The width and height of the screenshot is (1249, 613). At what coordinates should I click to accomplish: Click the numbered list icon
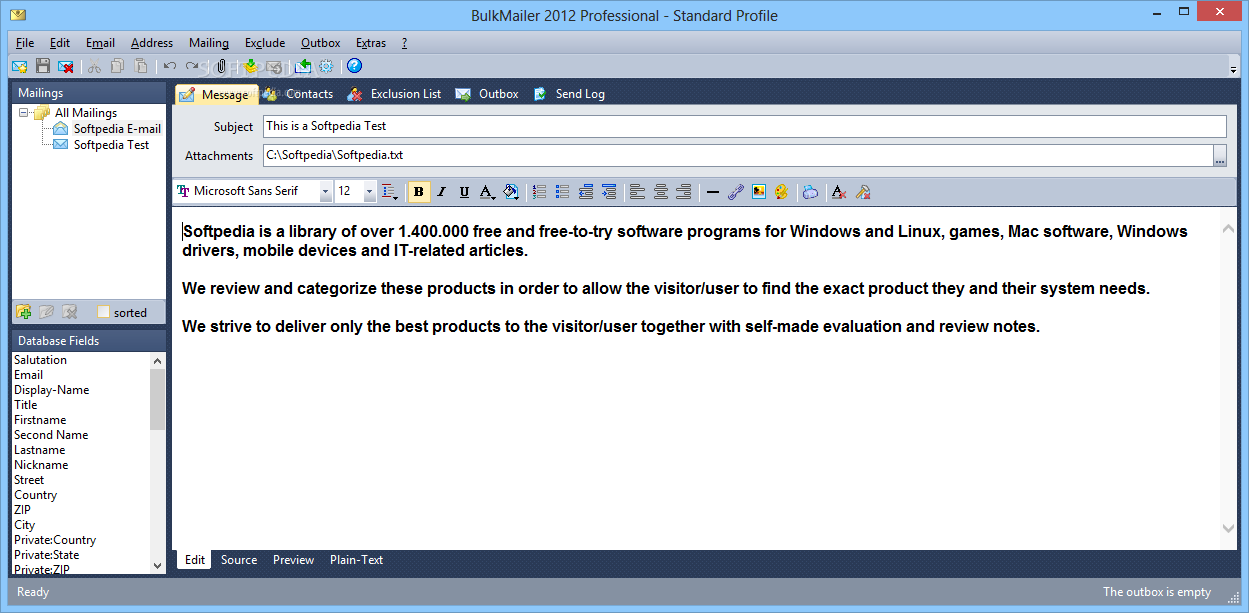539,192
